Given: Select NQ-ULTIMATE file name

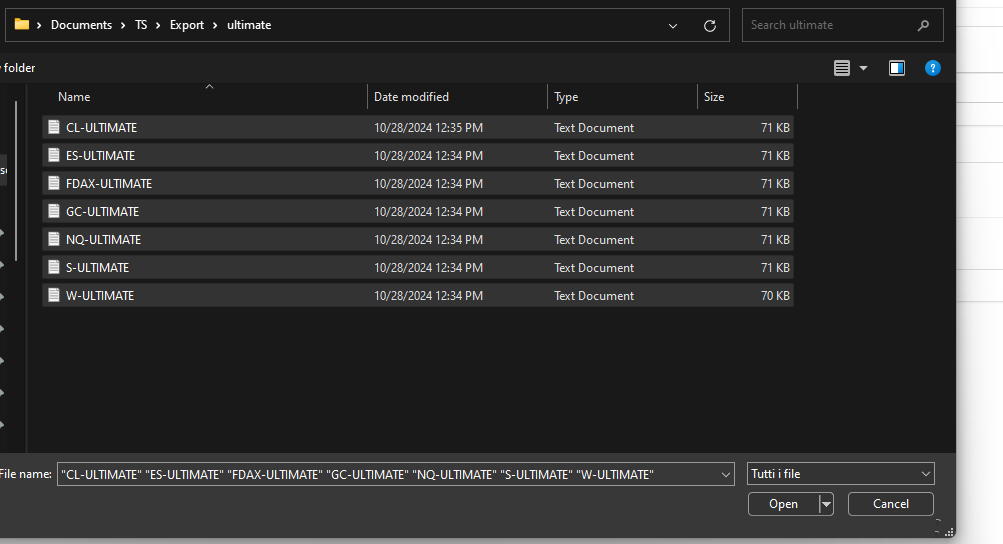Looking at the screenshot, I should (103, 239).
